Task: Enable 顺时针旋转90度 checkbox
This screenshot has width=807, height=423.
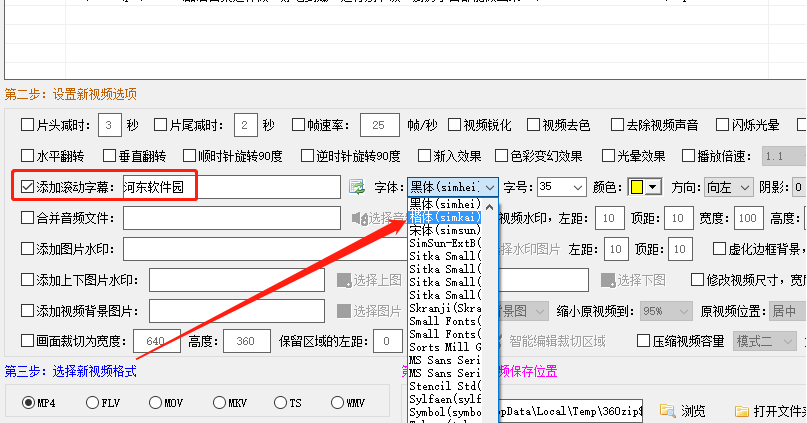Action: (189, 155)
